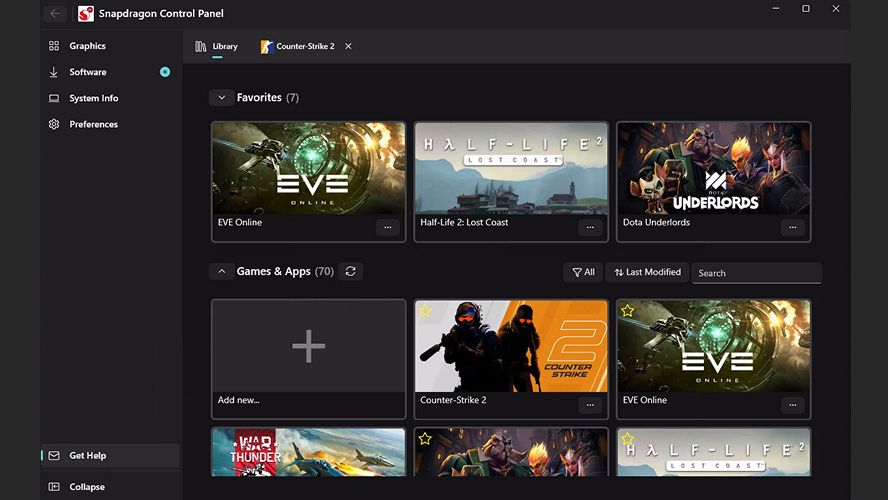Image resolution: width=888 pixels, height=500 pixels.
Task: Collapse the Favorites section chevron
Action: (222, 97)
